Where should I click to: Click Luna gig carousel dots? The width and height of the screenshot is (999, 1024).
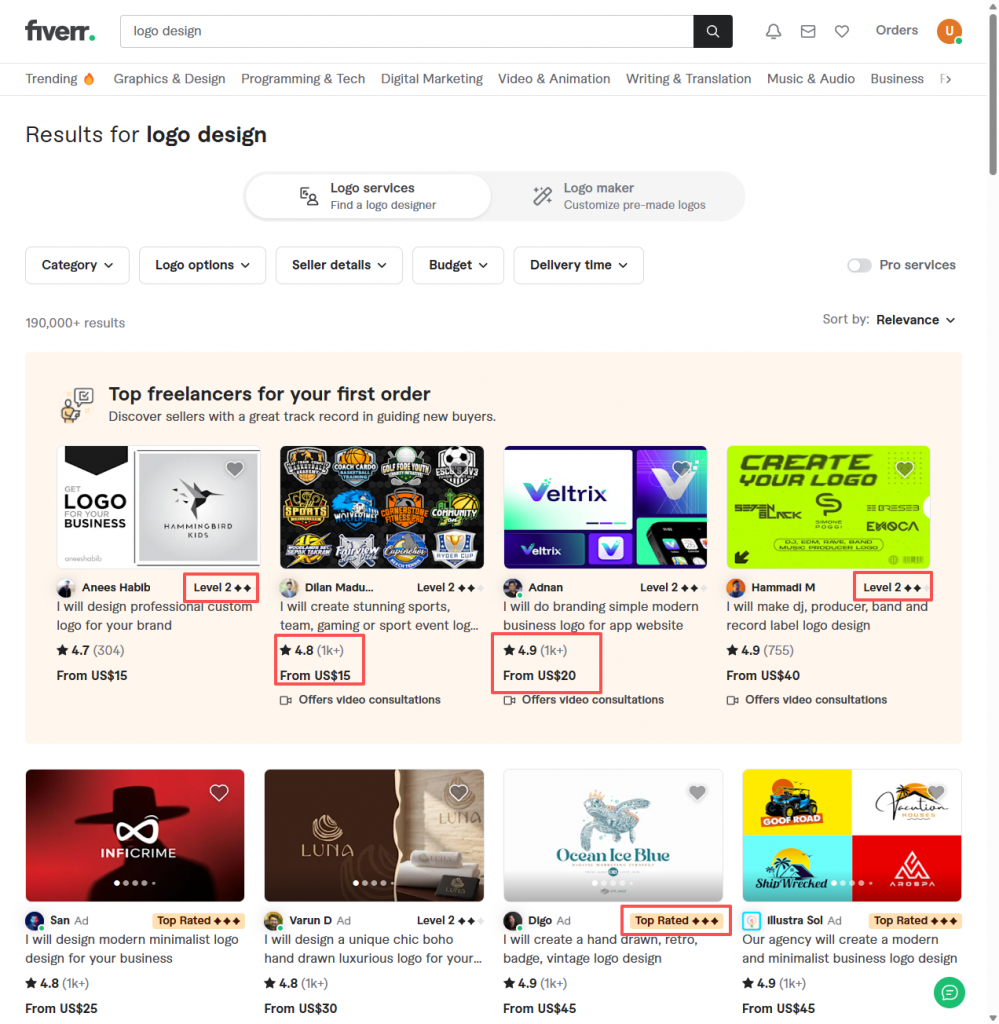[x=374, y=883]
